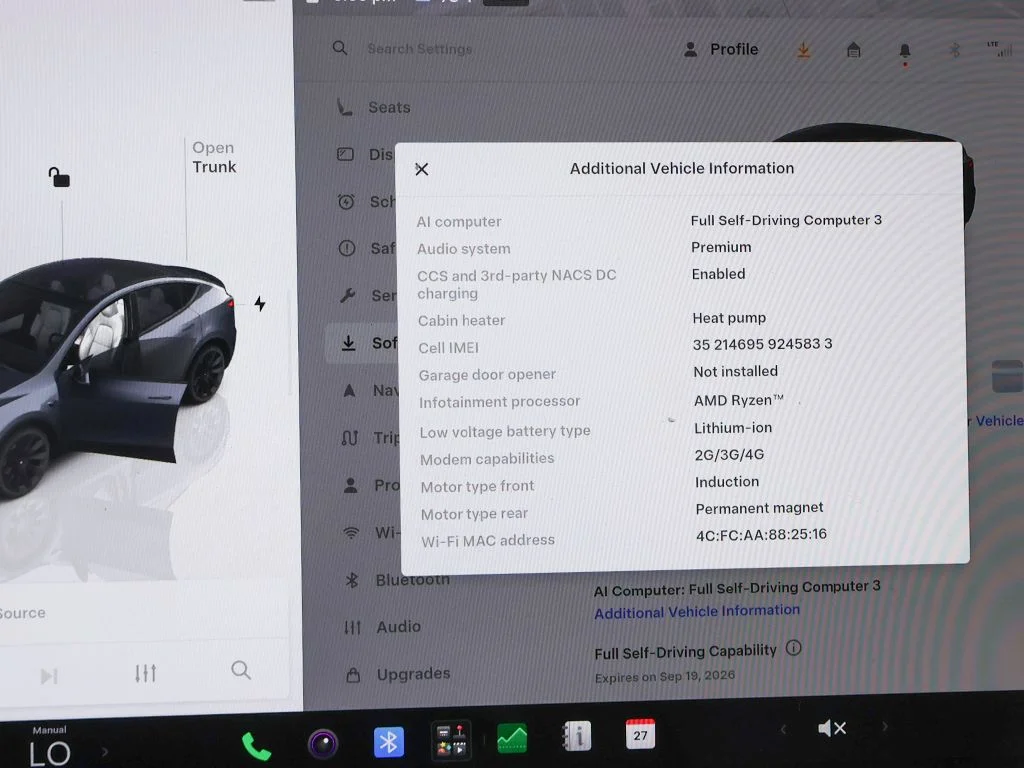Tap the Bluetooth status icon in the top bar
Viewport: 1024px width, 768px height.
click(x=954, y=50)
